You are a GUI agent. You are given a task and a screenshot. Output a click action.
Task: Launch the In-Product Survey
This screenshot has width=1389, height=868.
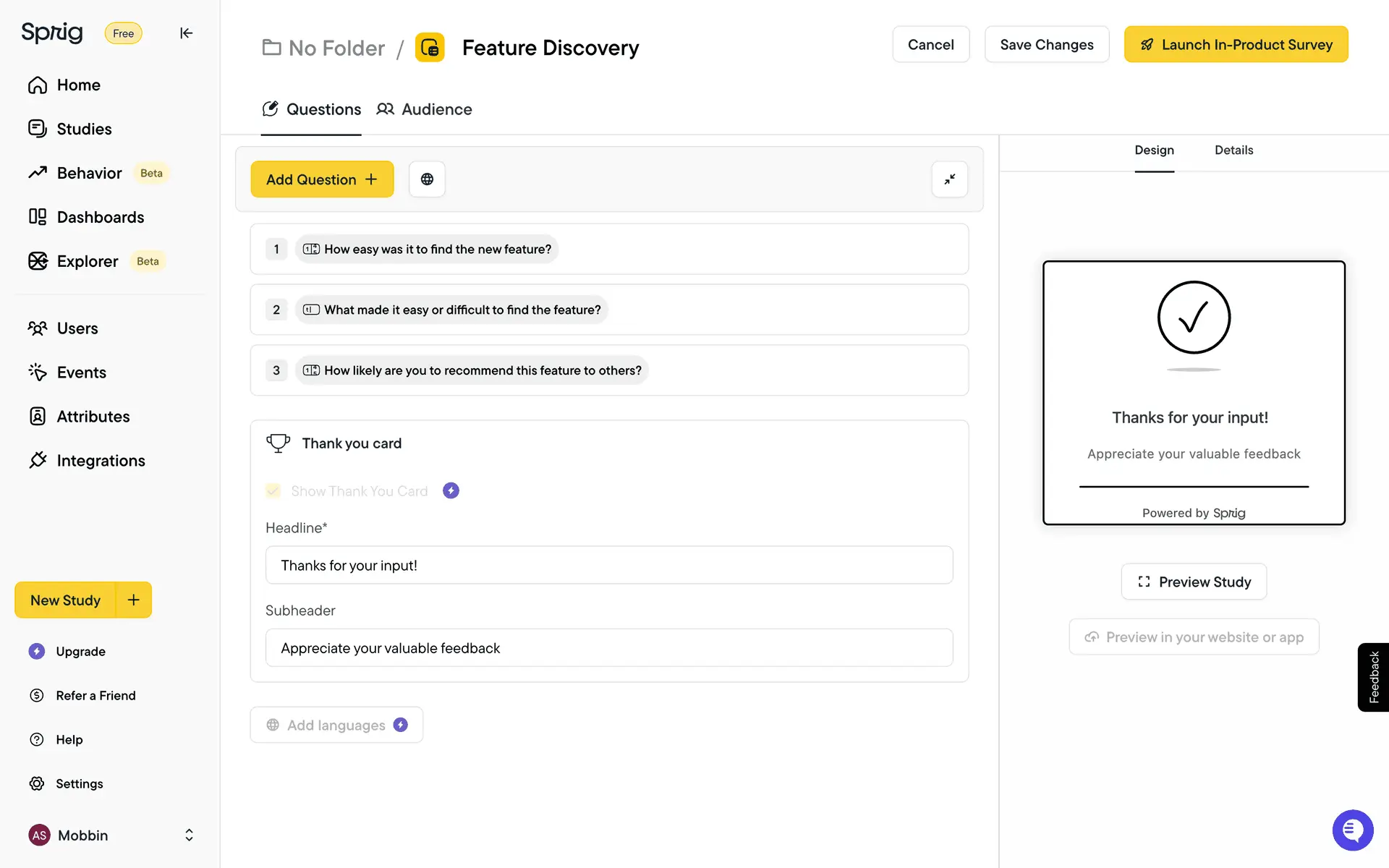point(1236,45)
